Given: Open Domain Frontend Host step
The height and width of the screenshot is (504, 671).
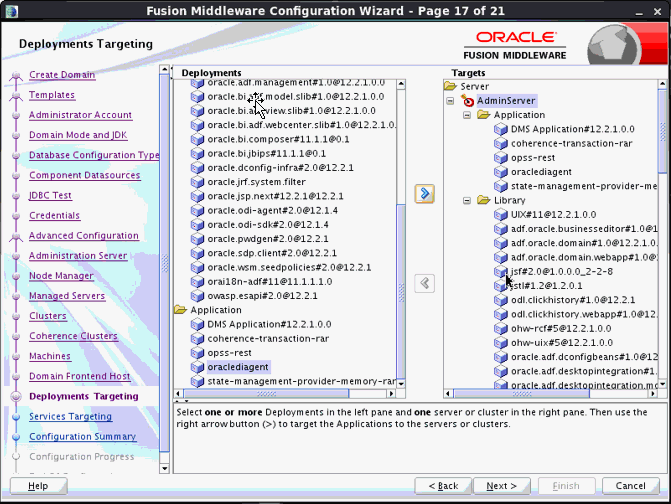Looking at the screenshot, I should pyautogui.click(x=80, y=377).
